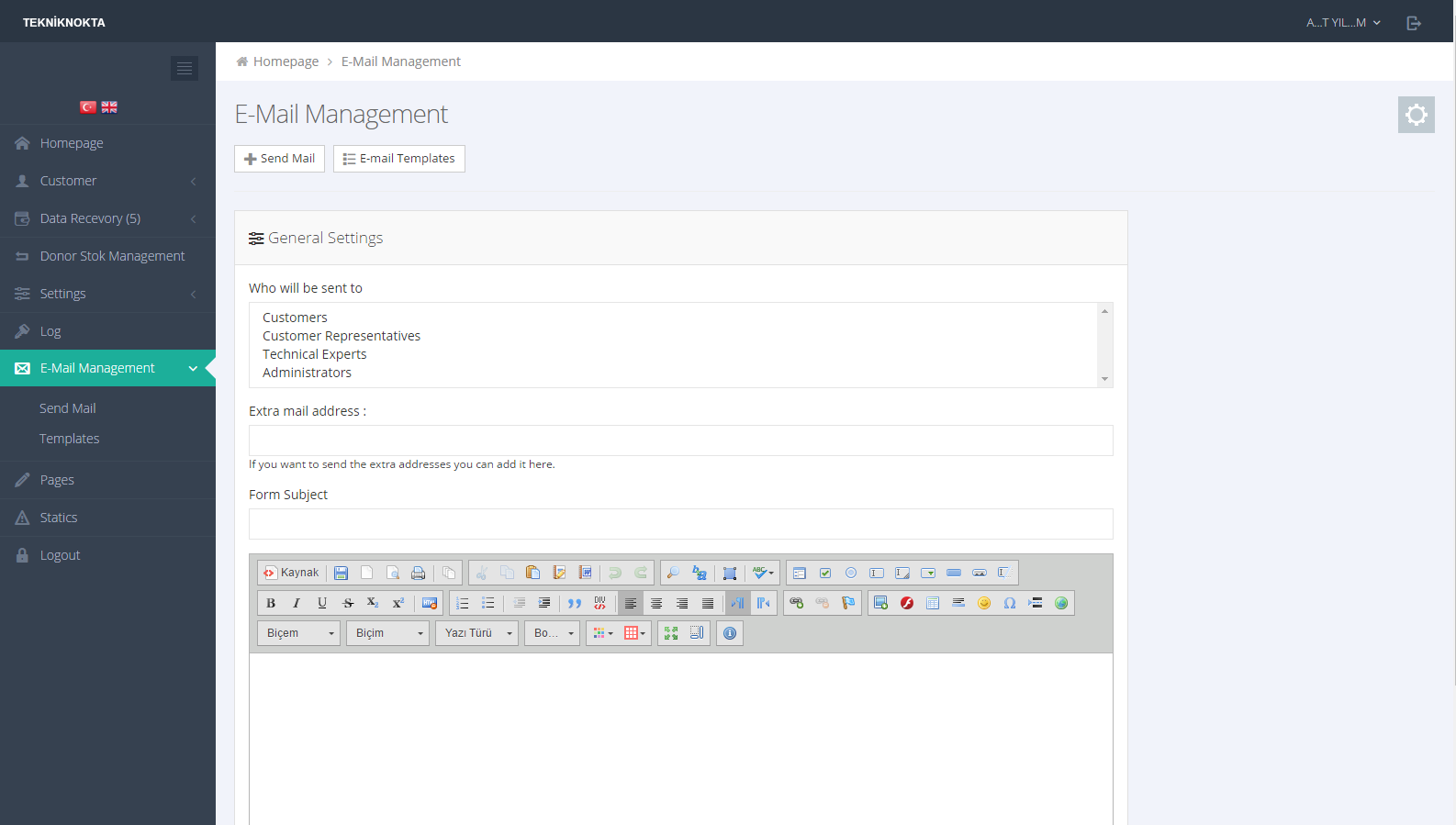Screen dimensions: 1456x825
Task: Open the text color picker in editor
Action: click(x=602, y=633)
